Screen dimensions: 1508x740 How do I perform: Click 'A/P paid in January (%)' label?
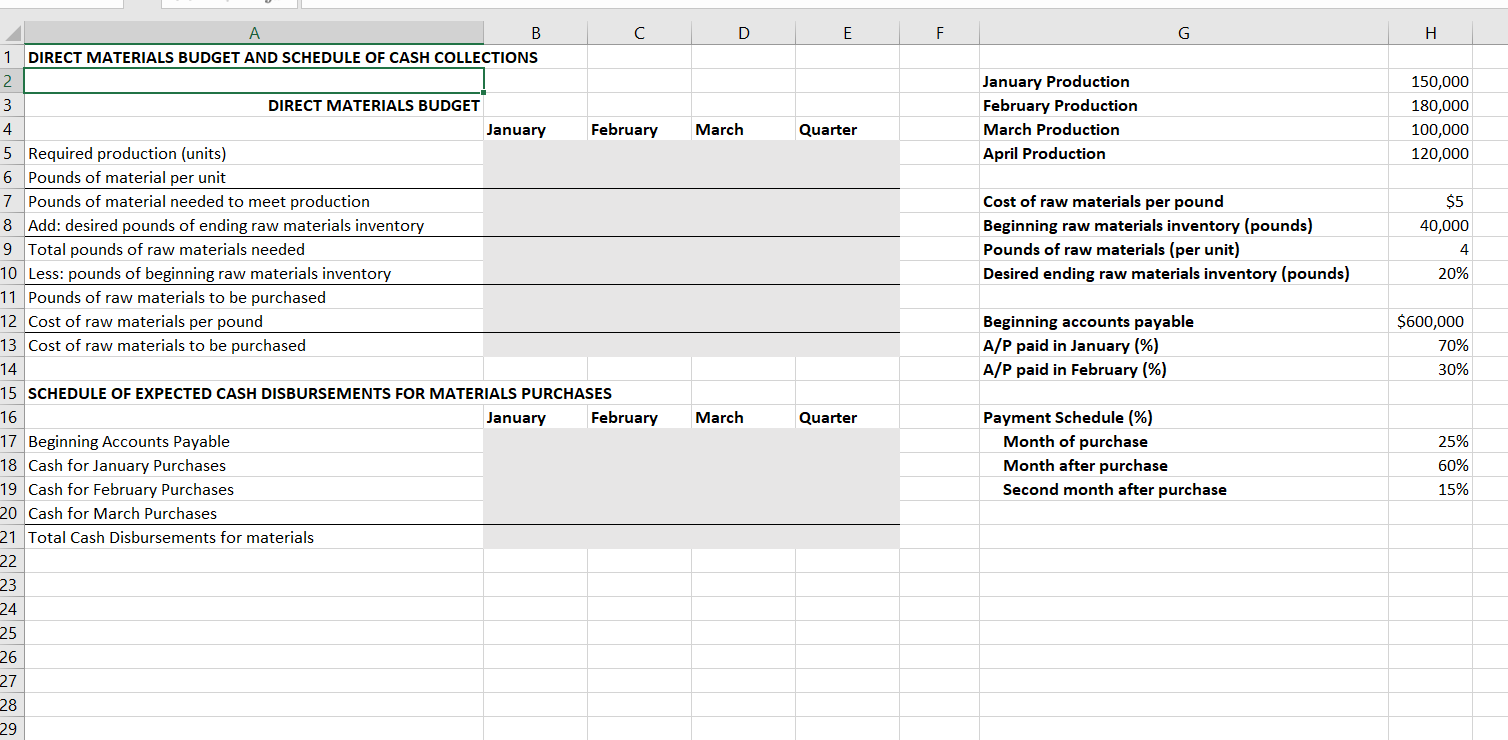coord(1071,346)
